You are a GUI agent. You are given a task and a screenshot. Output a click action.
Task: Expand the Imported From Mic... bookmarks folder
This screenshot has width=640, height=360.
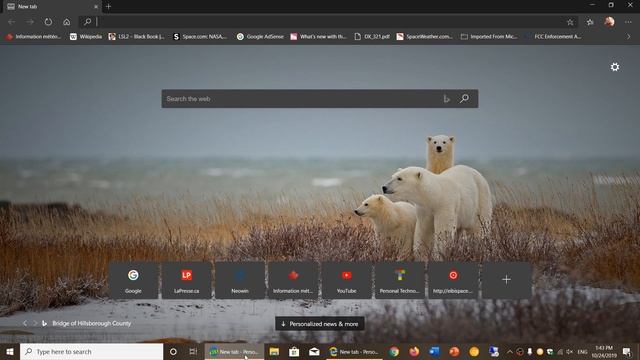(x=489, y=37)
